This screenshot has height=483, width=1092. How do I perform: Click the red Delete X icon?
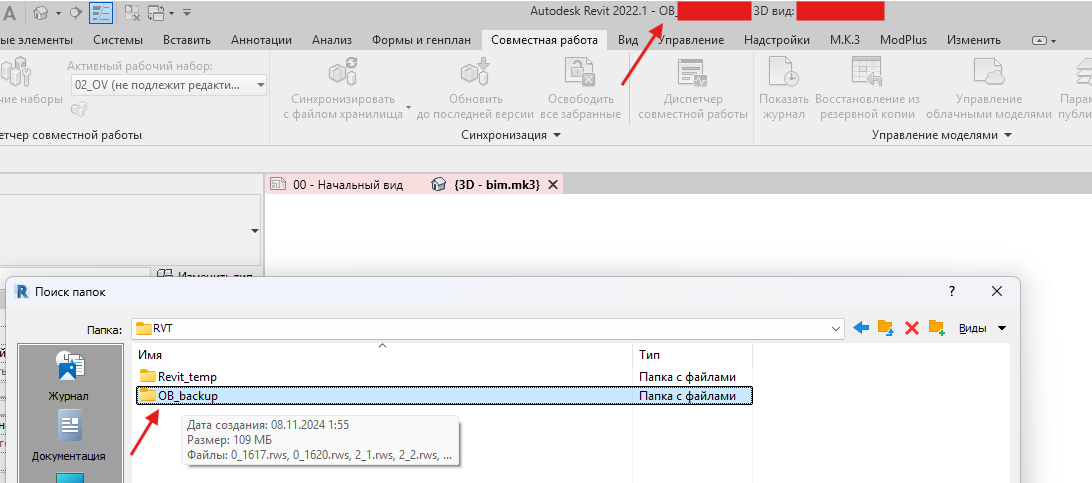pyautogui.click(x=912, y=328)
